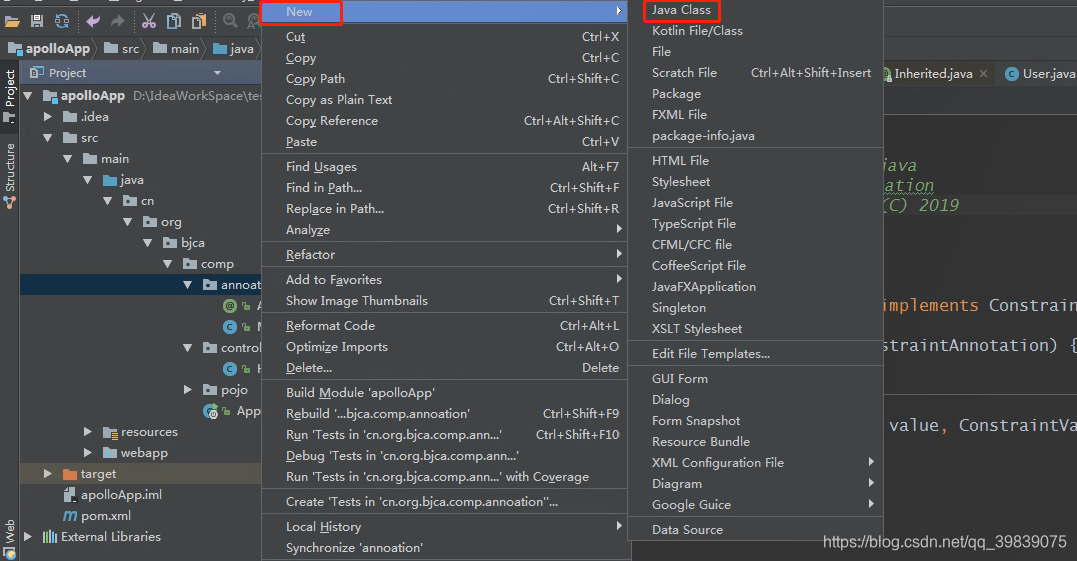Open the New submenu
This screenshot has width=1077, height=561.
click(444, 12)
